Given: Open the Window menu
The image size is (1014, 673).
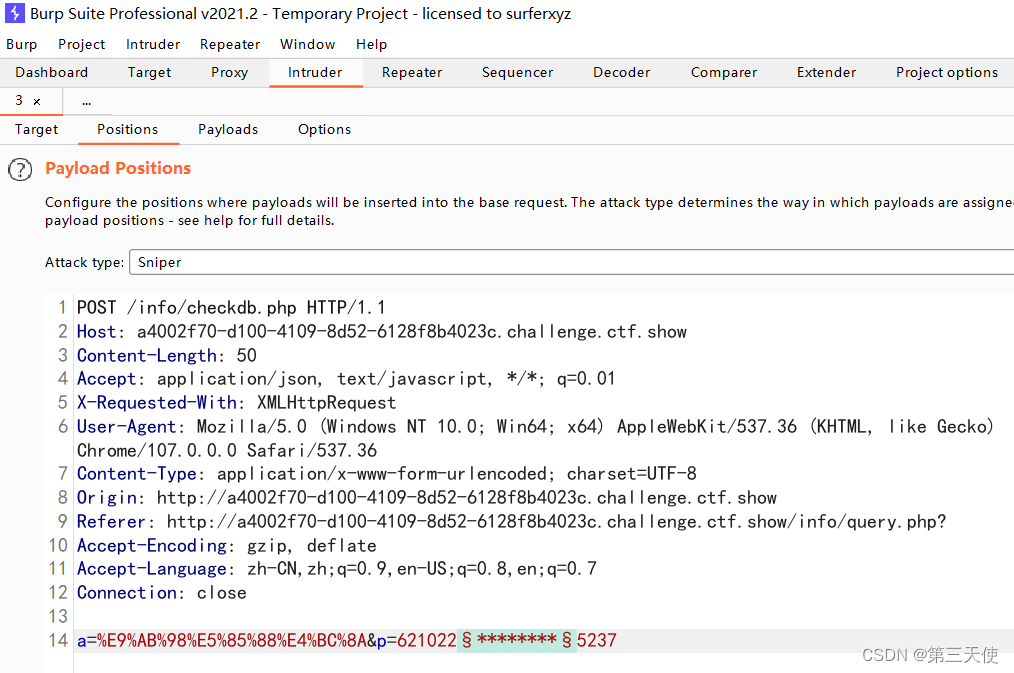Looking at the screenshot, I should pyautogui.click(x=307, y=44).
